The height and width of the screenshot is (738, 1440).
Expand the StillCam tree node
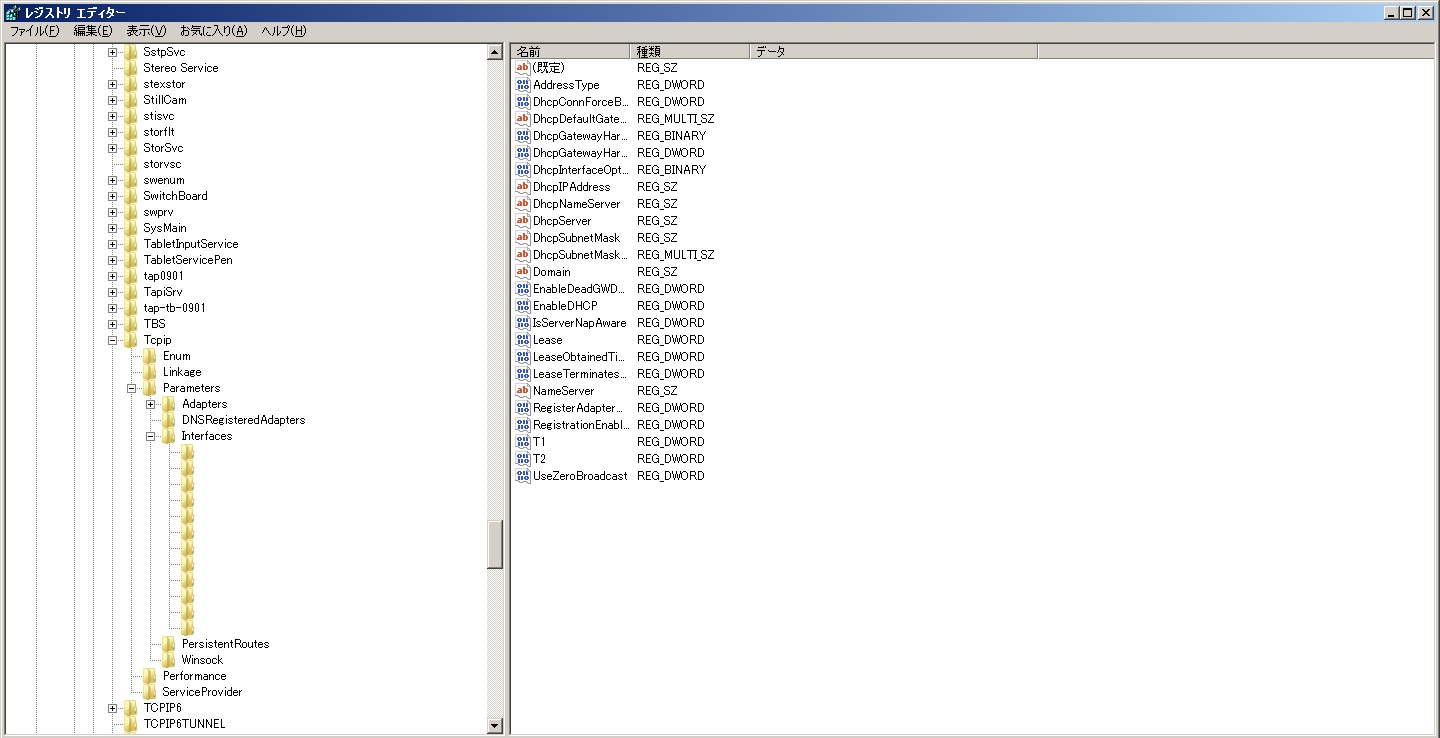click(113, 100)
